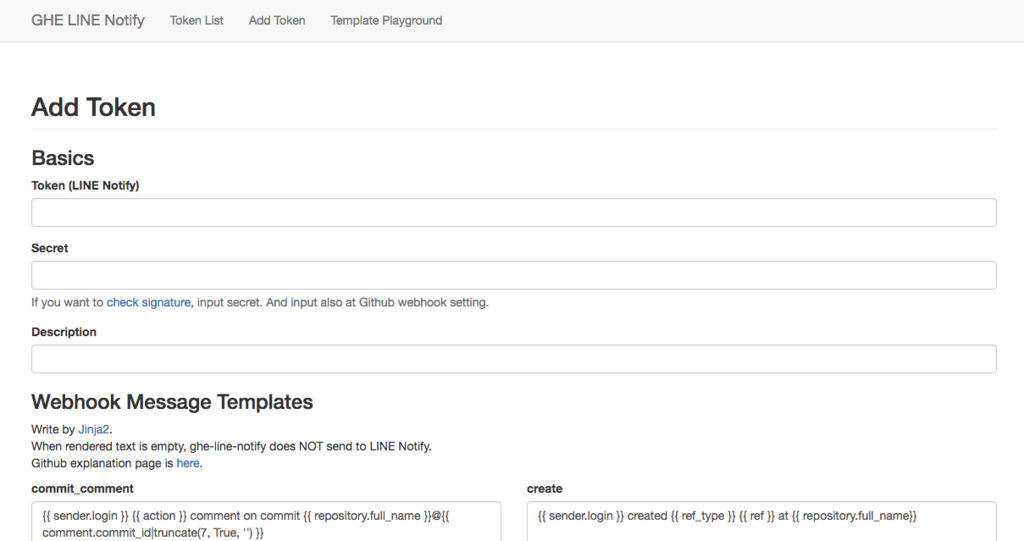This screenshot has width=1024, height=541.
Task: Open the Jinja2 link
Action: click(94, 429)
